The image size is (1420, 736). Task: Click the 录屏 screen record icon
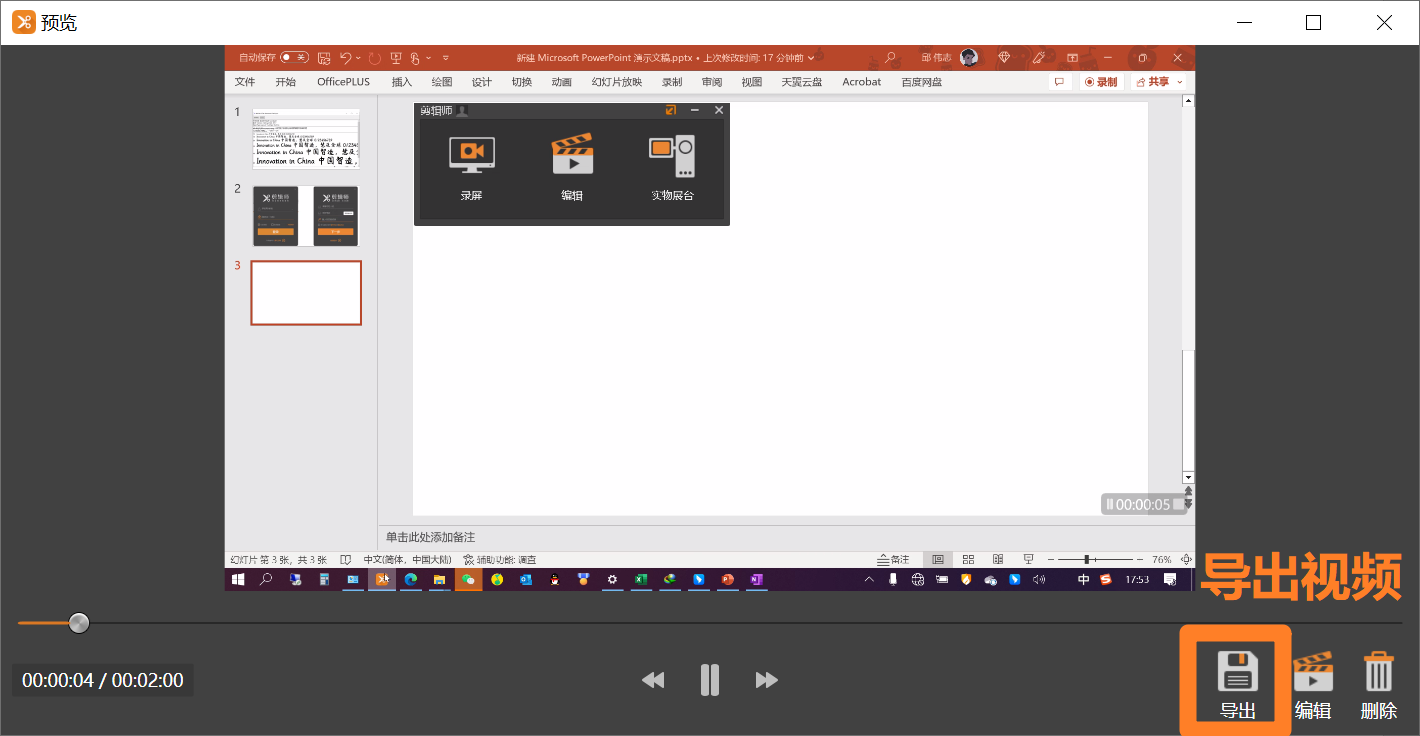[471, 155]
